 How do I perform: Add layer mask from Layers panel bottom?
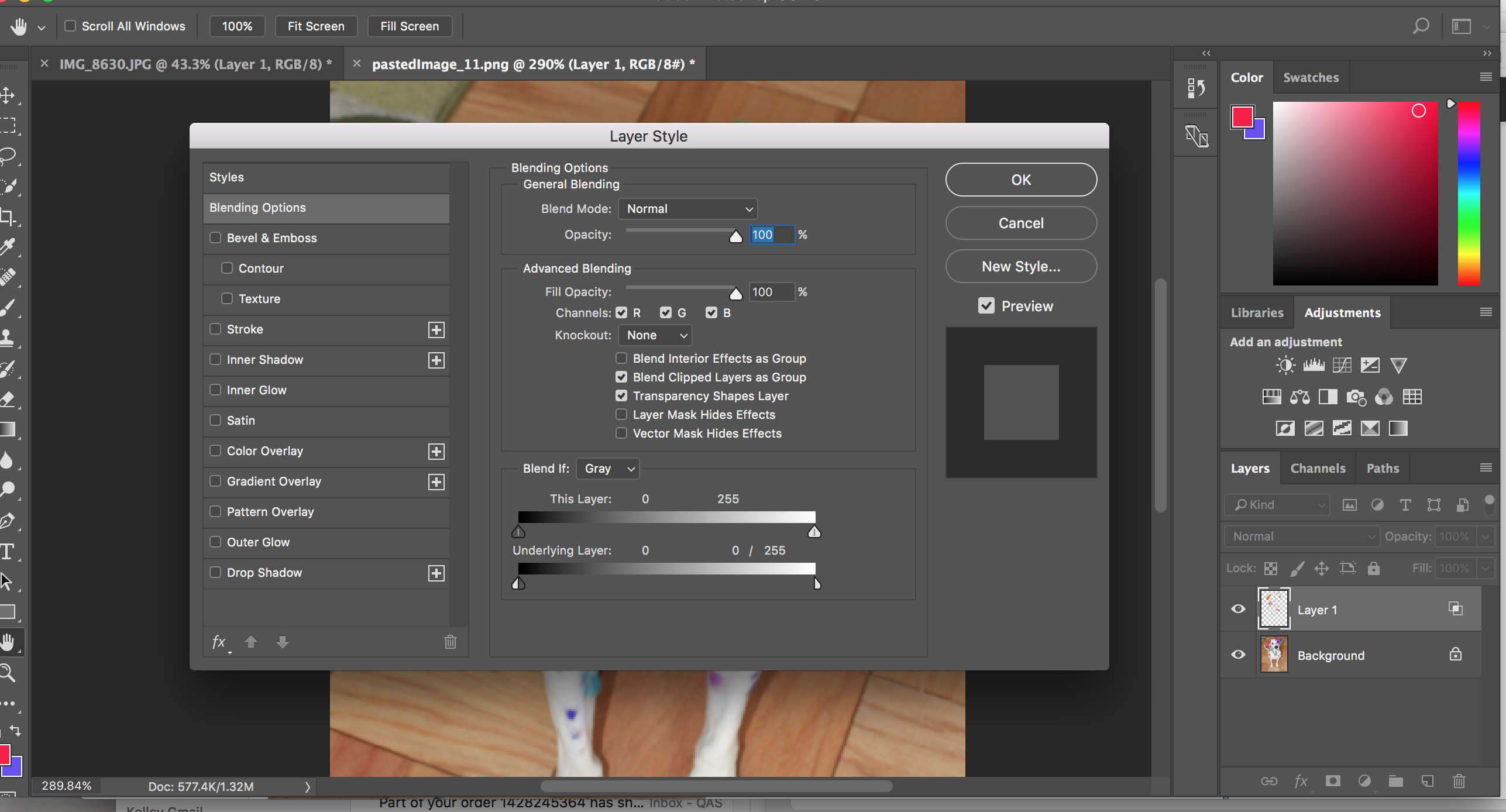click(1333, 781)
